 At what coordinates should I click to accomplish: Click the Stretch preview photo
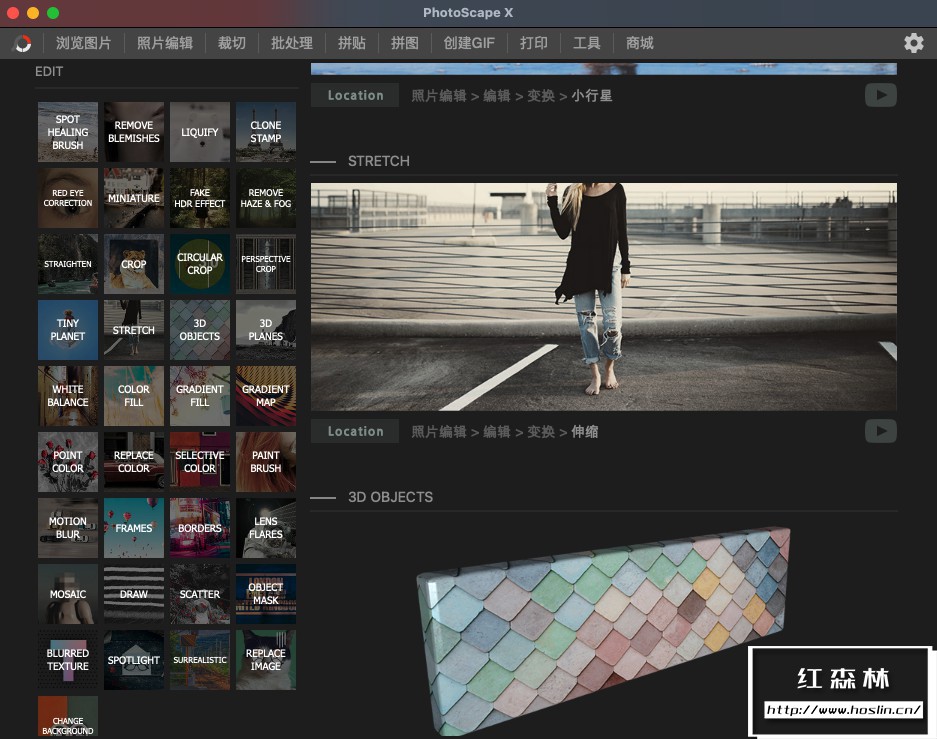(603, 296)
